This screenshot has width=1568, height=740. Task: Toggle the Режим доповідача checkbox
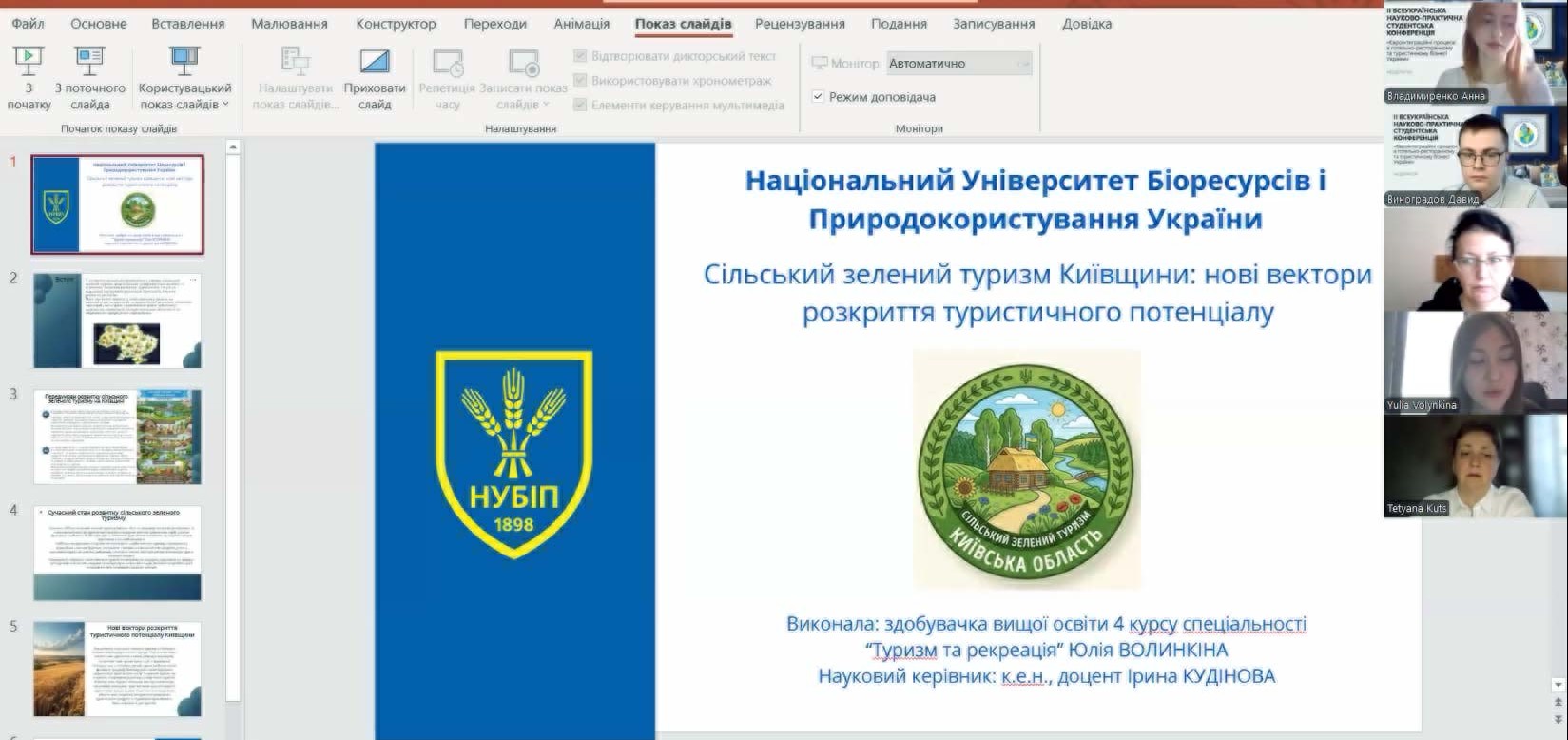click(818, 97)
